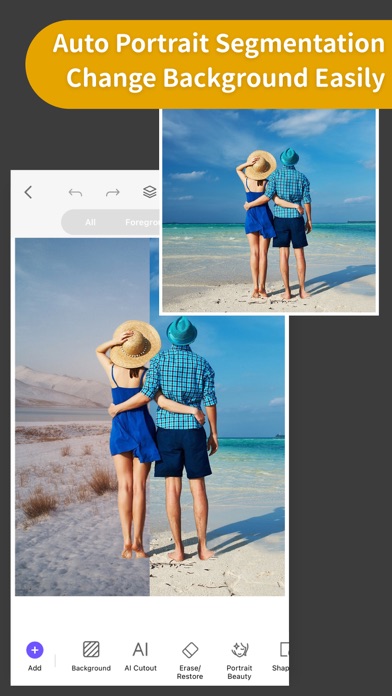This screenshot has height=696, width=392.
Task: Select the Erase/Restore eraser tool
Action: 190,660
